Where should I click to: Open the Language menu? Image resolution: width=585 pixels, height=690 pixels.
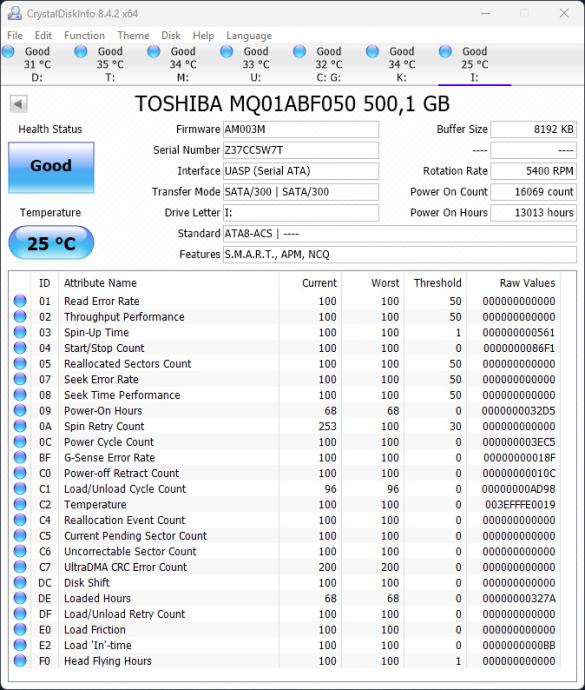[249, 36]
